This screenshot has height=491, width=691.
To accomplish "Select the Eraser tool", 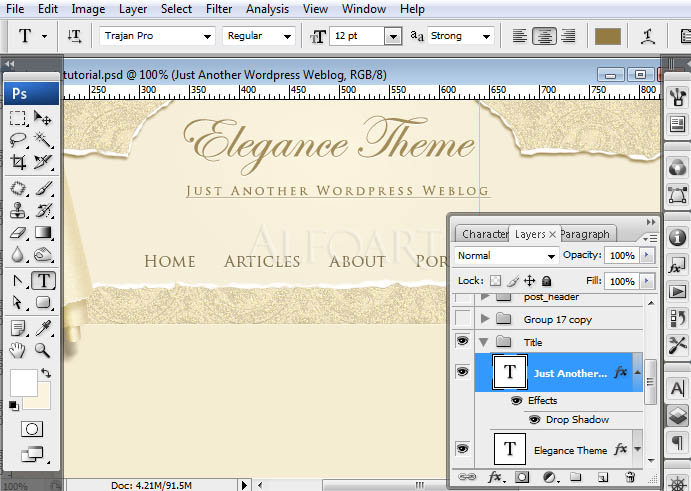I will pos(18,233).
